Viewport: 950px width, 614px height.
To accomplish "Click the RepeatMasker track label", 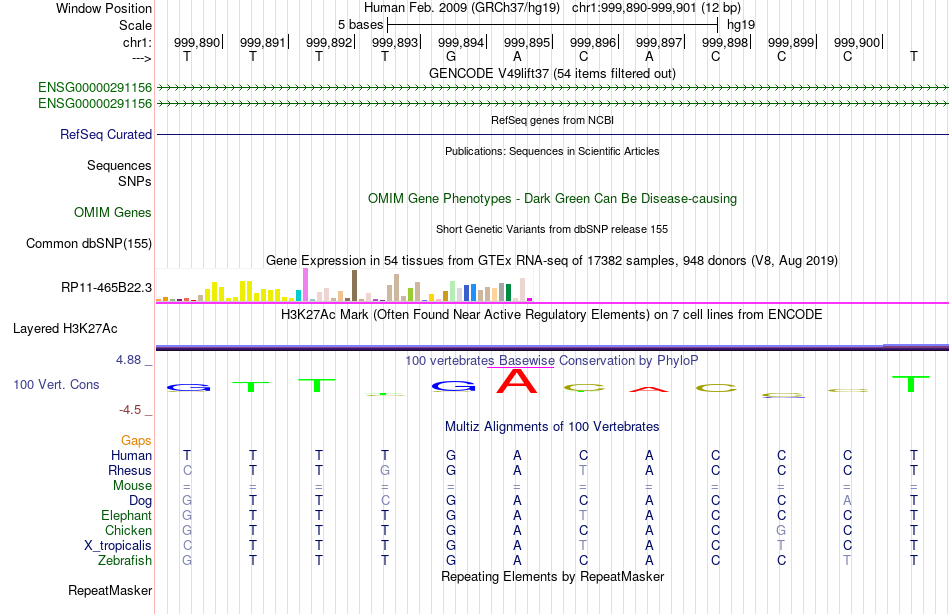I will [110, 591].
